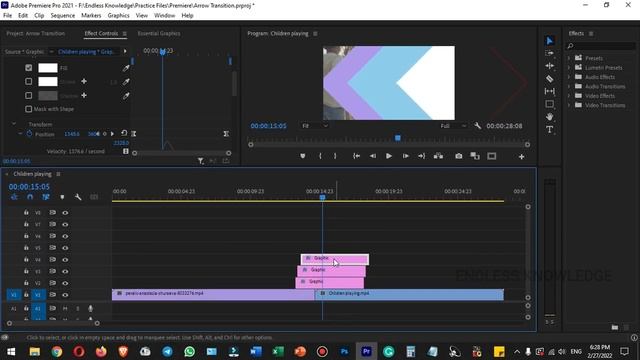Go to Out point in Program monitor

pos(422,156)
